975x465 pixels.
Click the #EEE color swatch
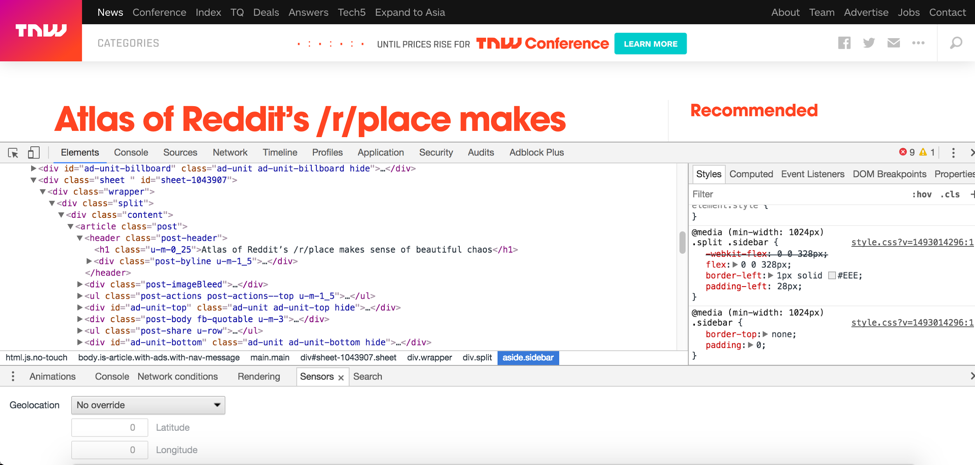click(x=832, y=276)
